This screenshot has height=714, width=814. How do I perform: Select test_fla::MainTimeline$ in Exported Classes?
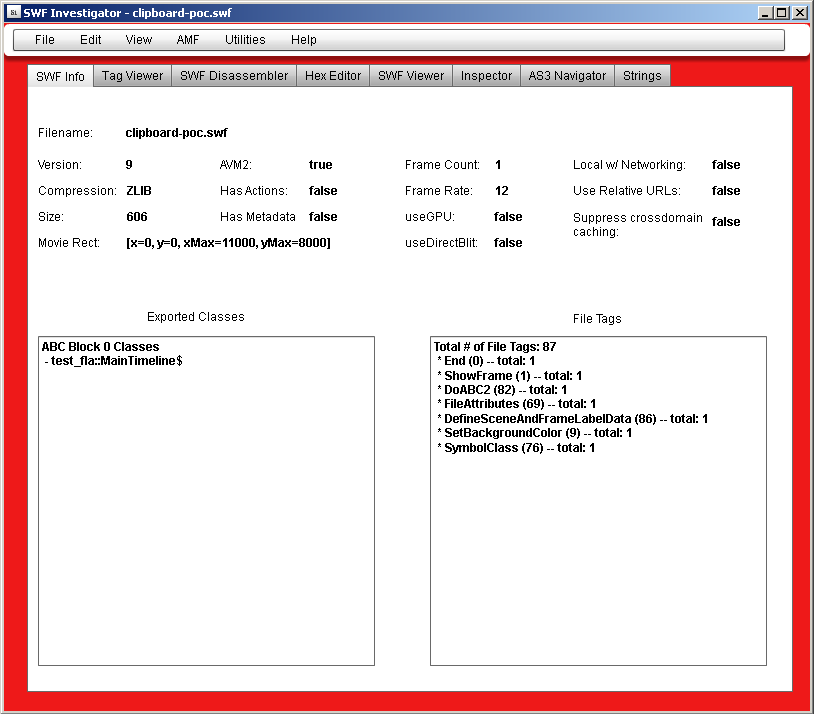point(116,361)
